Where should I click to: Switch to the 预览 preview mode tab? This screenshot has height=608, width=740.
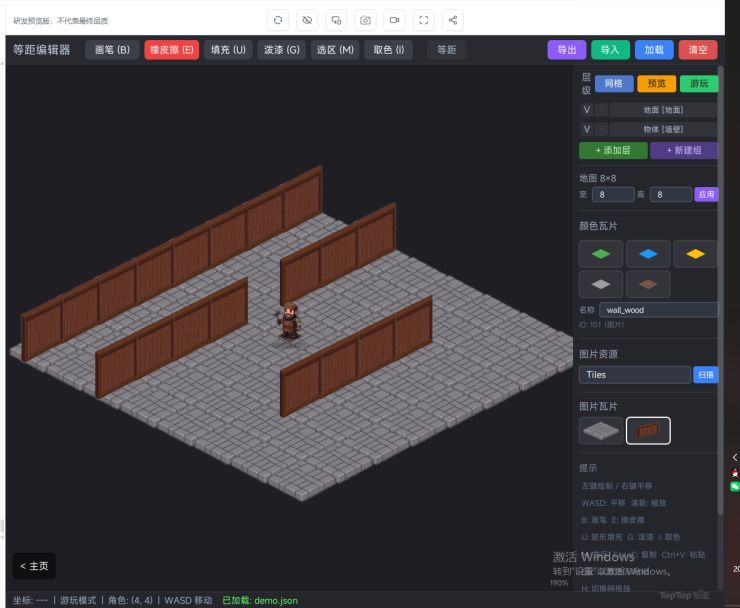click(x=656, y=84)
